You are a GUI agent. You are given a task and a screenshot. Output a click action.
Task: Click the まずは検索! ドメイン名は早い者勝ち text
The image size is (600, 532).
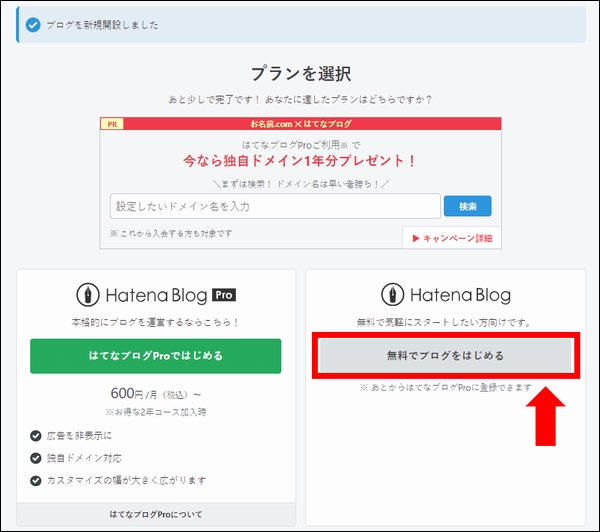point(301,184)
